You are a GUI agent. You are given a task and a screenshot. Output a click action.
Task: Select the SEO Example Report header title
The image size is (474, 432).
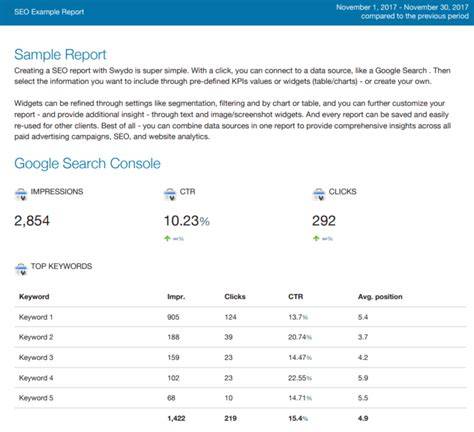click(x=49, y=12)
